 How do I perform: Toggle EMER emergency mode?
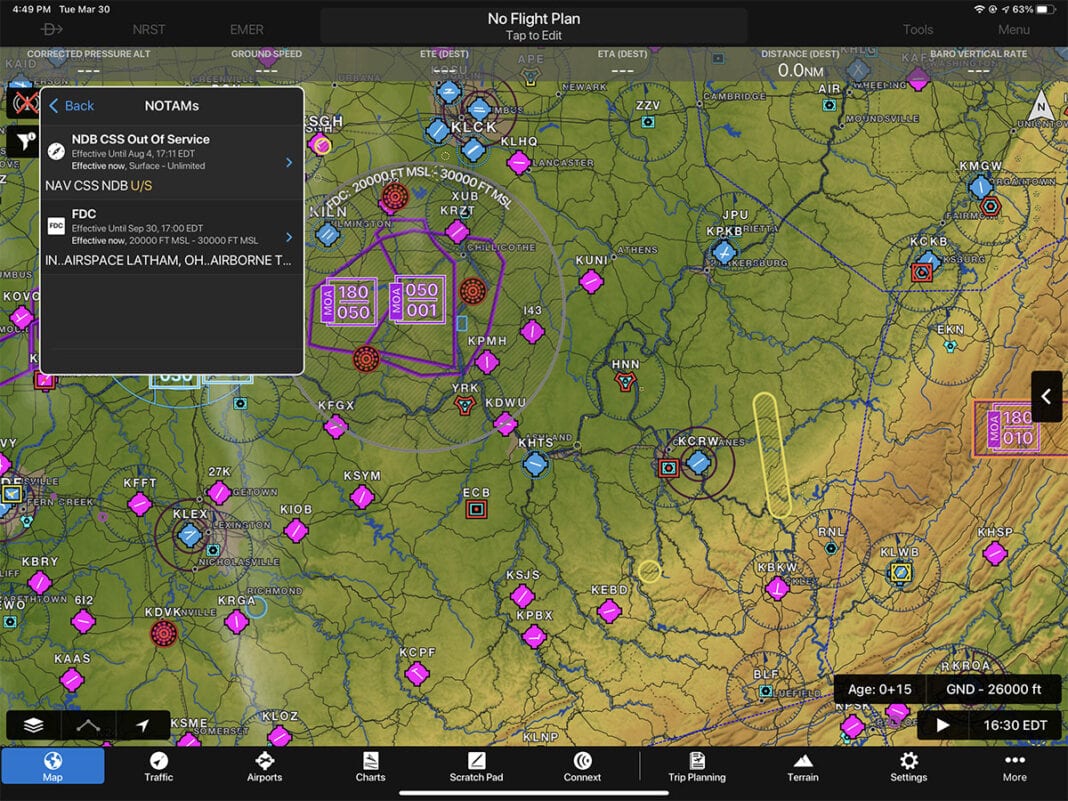(x=245, y=29)
